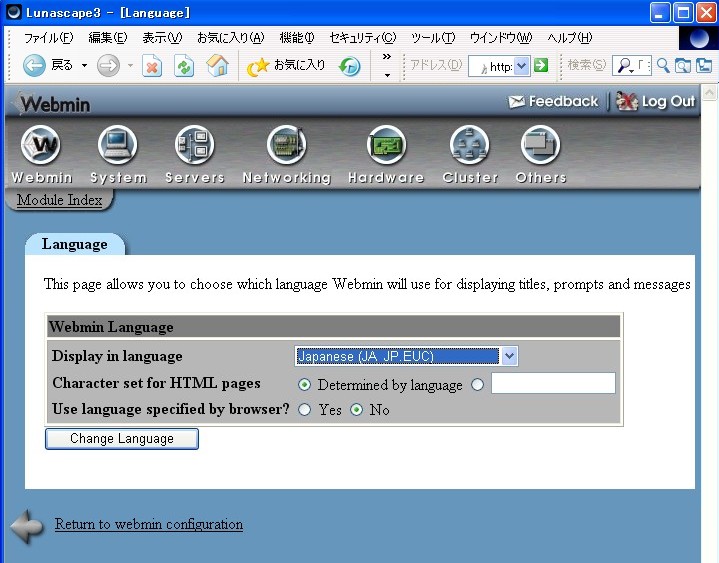Open the Others category icon
This screenshot has height=563, width=719.
tap(540, 145)
